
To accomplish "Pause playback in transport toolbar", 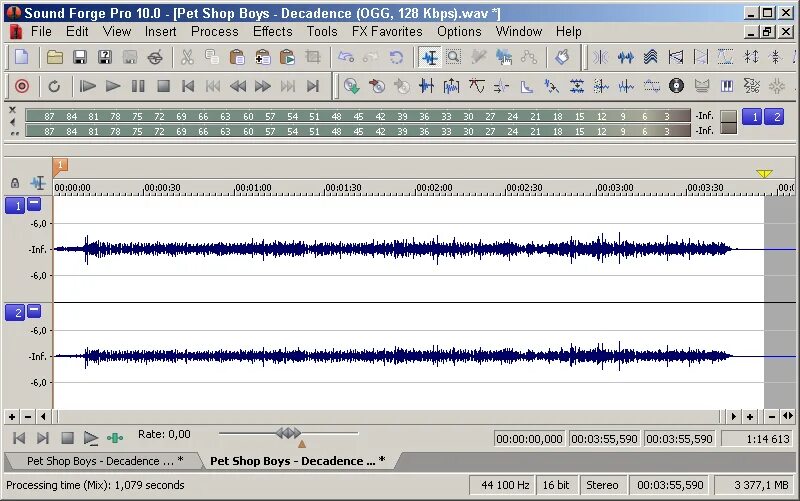I will pos(138,86).
